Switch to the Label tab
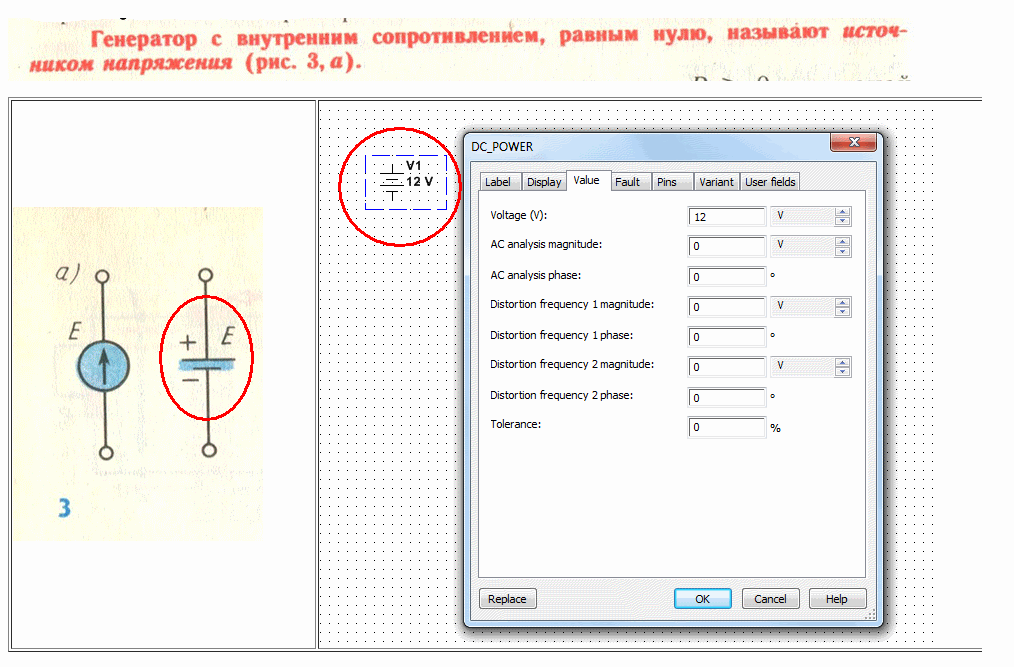Screen dimensions: 1014x667 coord(497,182)
